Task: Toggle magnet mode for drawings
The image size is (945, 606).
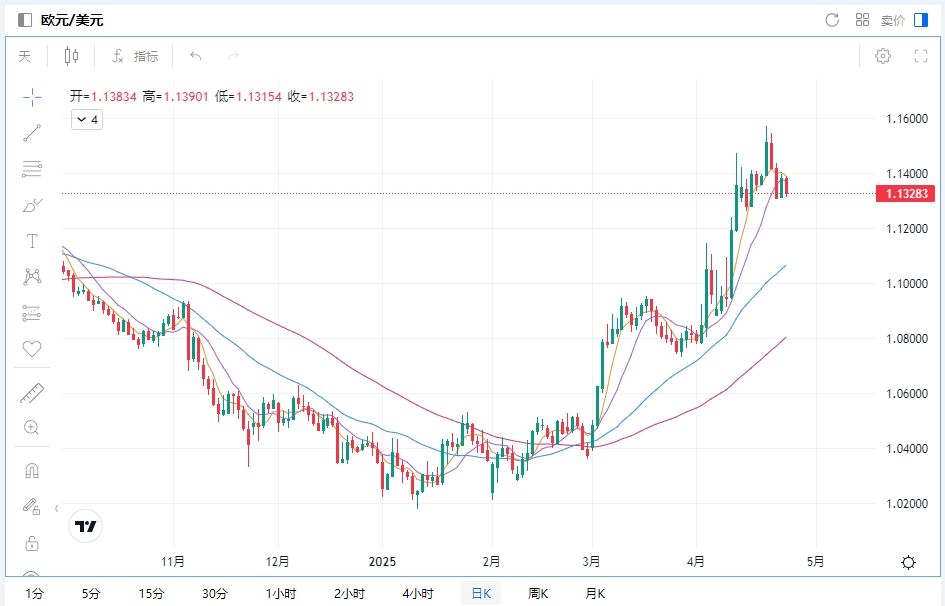Action: point(32,470)
